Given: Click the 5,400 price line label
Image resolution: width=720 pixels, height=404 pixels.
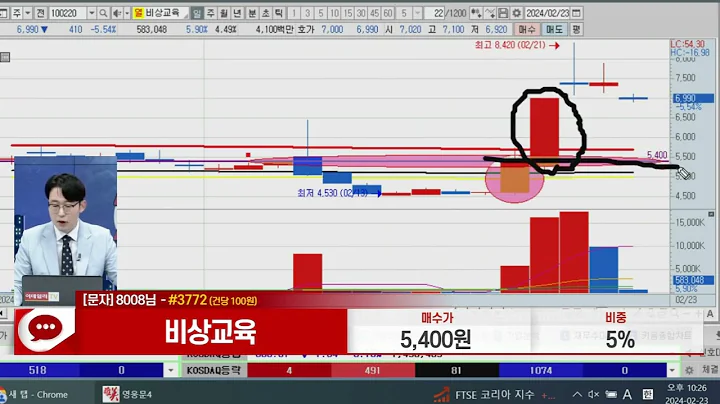Looking at the screenshot, I should [657, 155].
